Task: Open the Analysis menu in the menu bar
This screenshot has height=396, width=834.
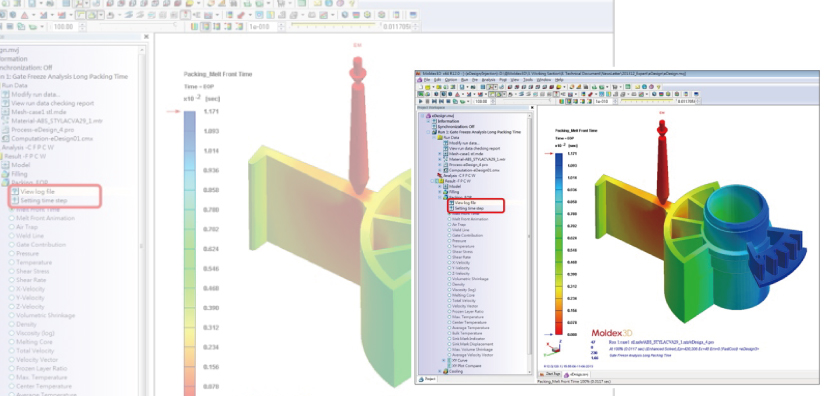Action: (x=488, y=80)
